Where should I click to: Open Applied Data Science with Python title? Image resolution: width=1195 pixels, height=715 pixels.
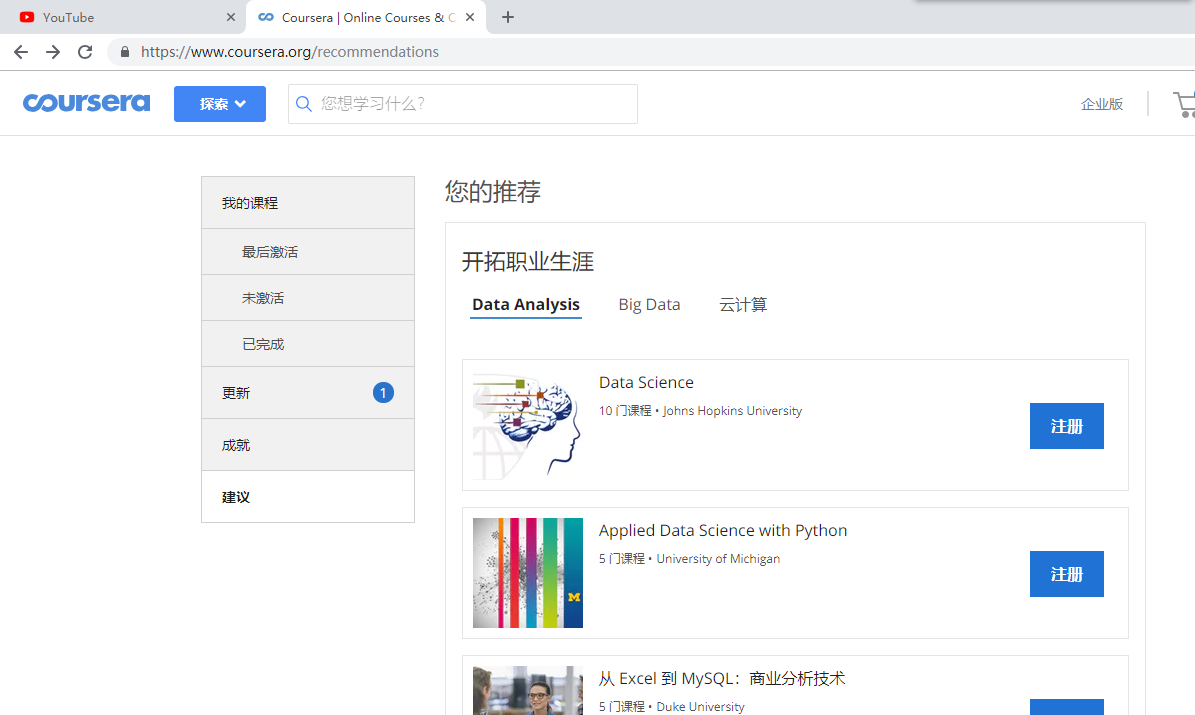722,530
